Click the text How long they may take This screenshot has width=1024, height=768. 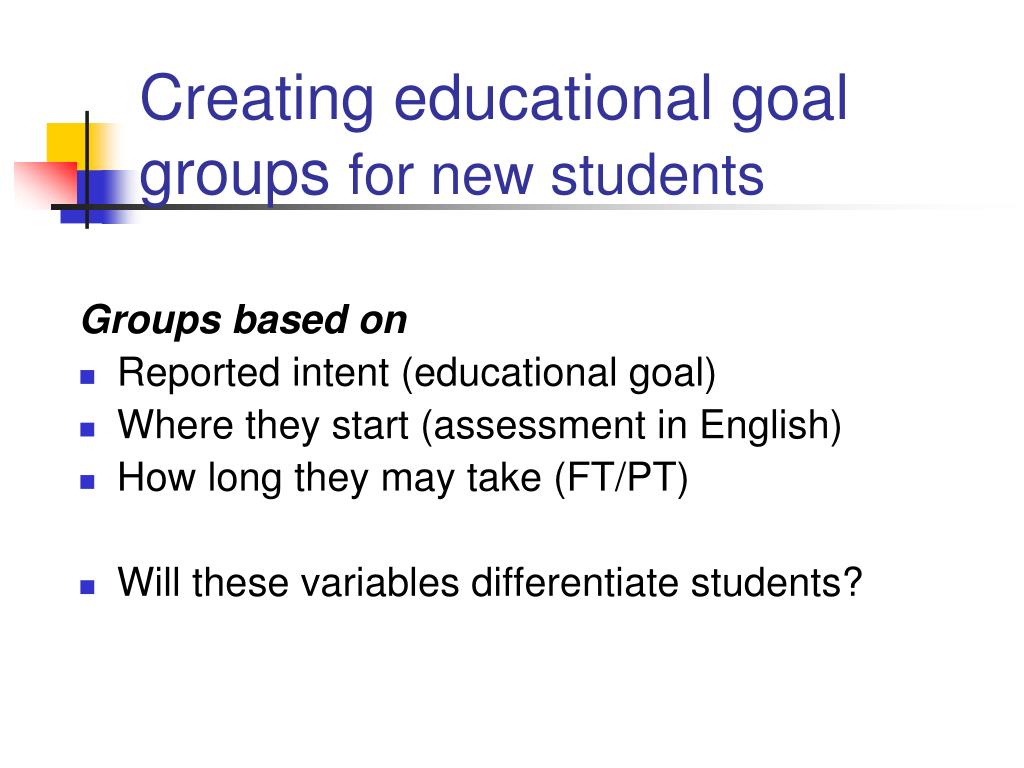[330, 479]
